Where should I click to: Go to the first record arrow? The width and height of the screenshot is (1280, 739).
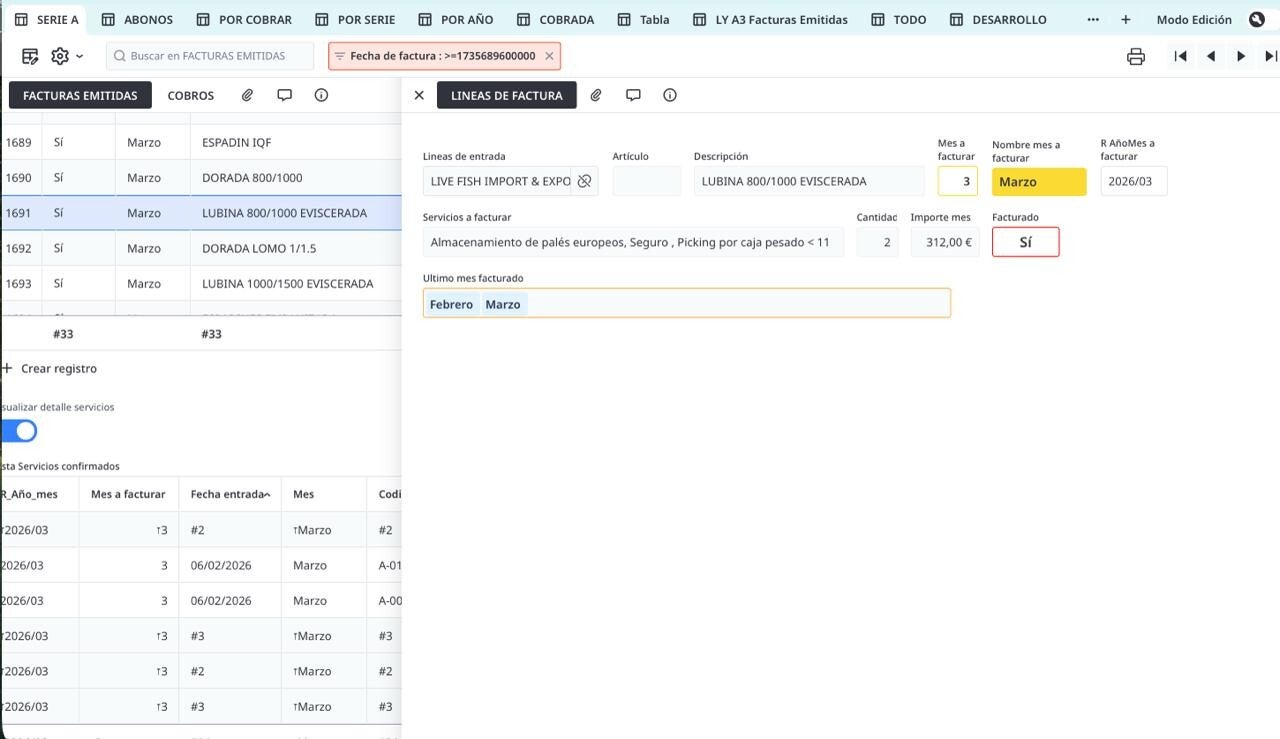tap(1180, 56)
